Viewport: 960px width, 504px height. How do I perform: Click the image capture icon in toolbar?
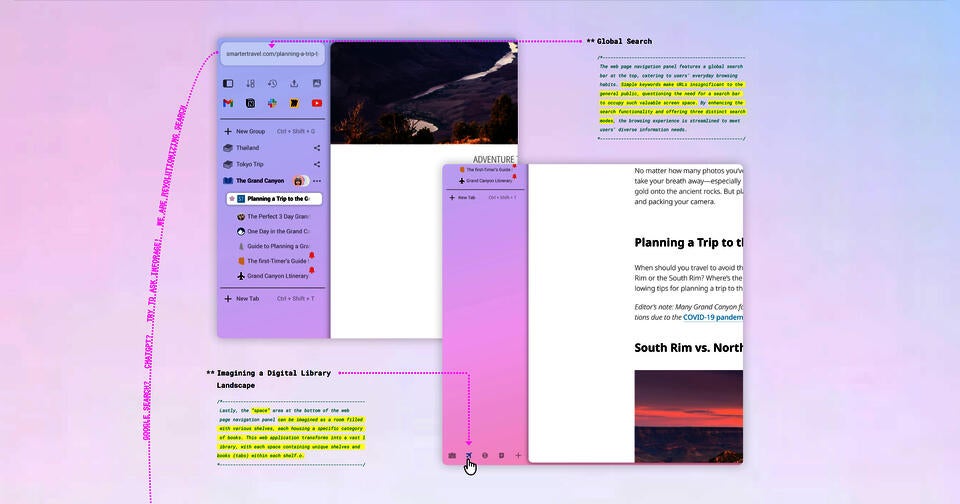coord(317,83)
